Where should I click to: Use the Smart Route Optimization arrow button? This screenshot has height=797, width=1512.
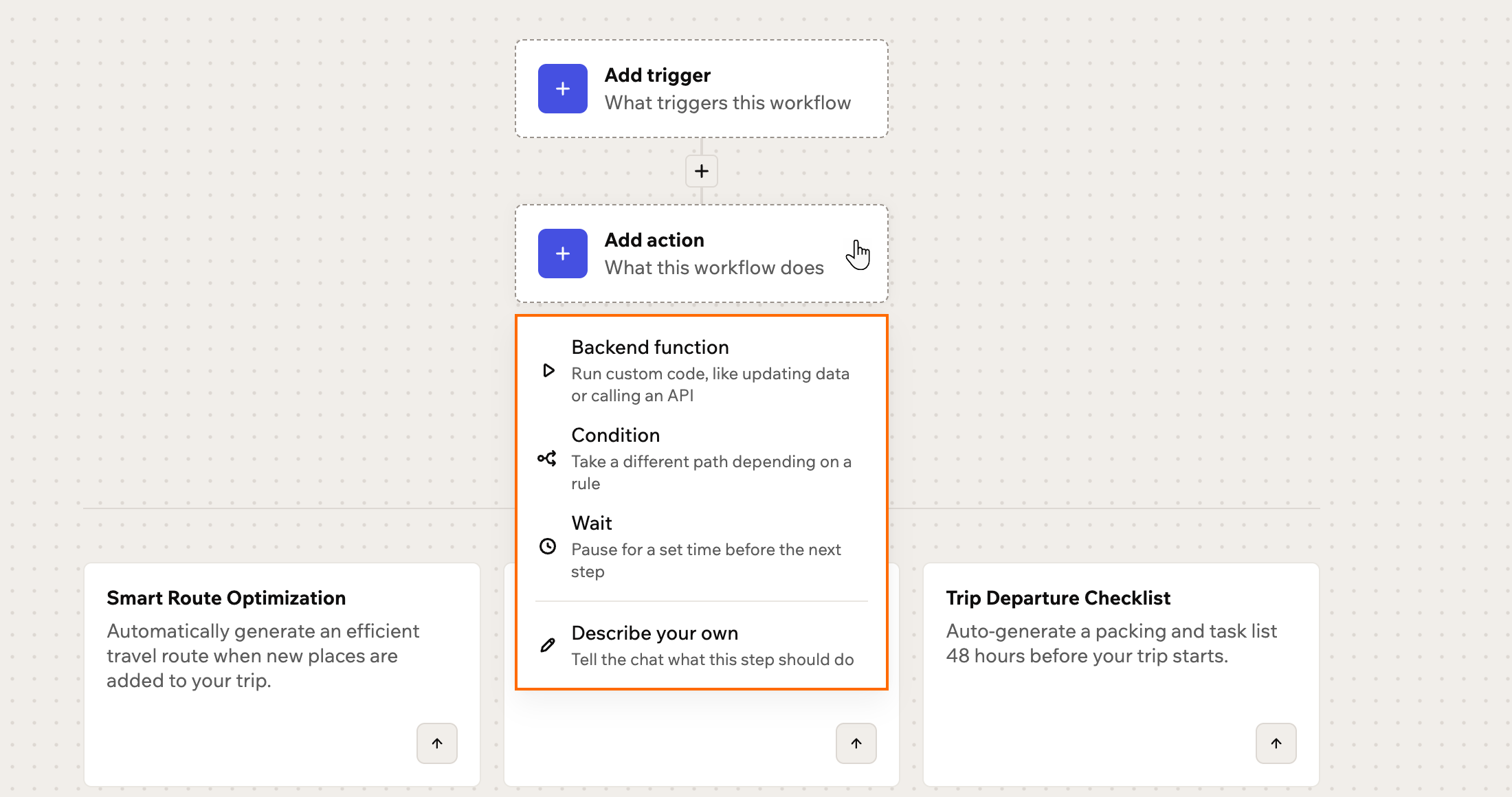(437, 743)
